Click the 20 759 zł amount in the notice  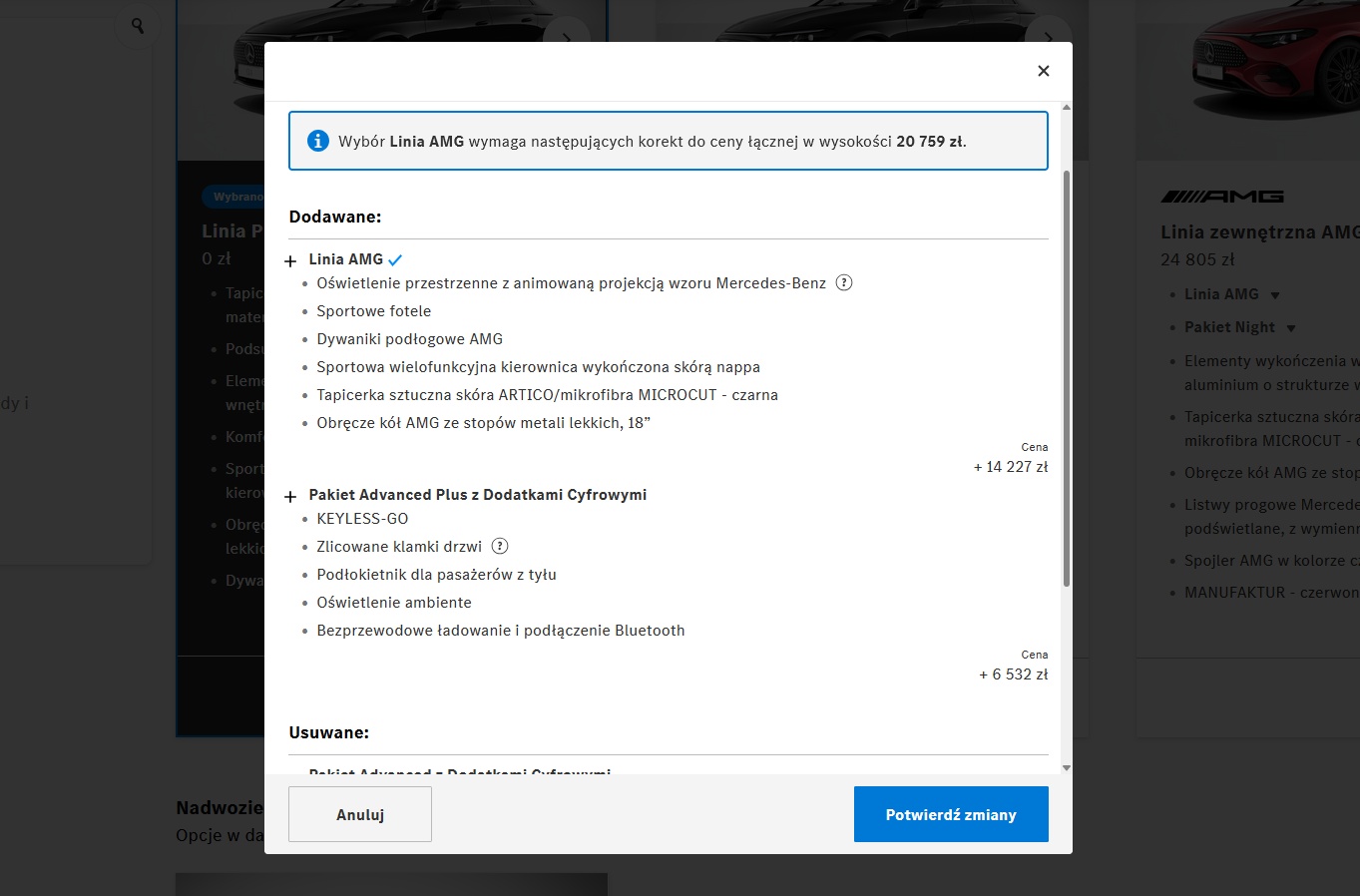[929, 142]
